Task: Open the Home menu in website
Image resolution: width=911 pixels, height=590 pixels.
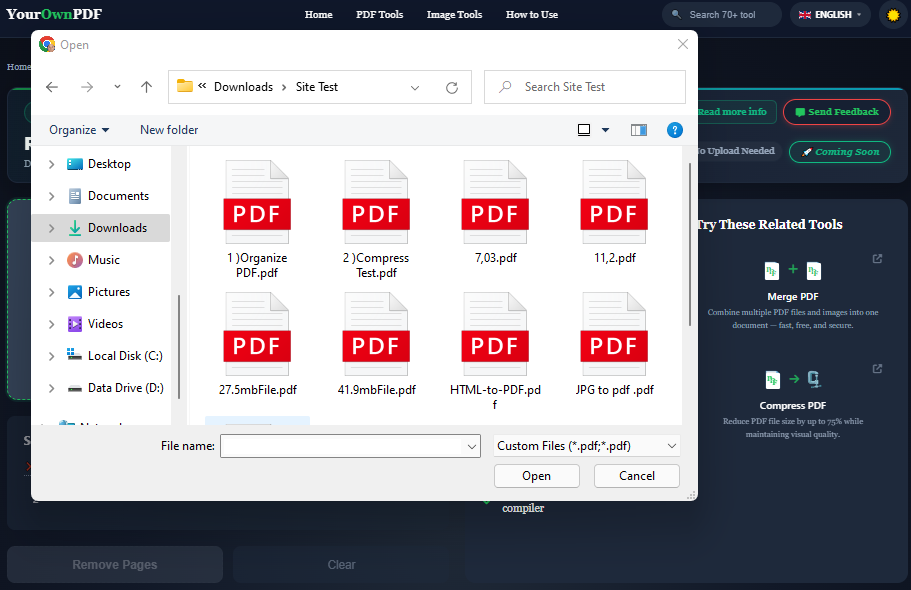Action: [318, 15]
